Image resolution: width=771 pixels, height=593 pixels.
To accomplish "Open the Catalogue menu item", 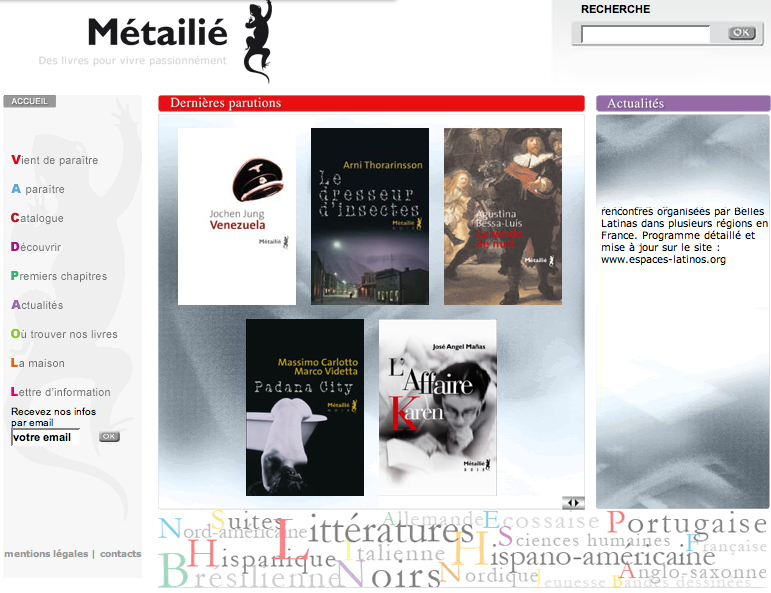I will point(37,218).
